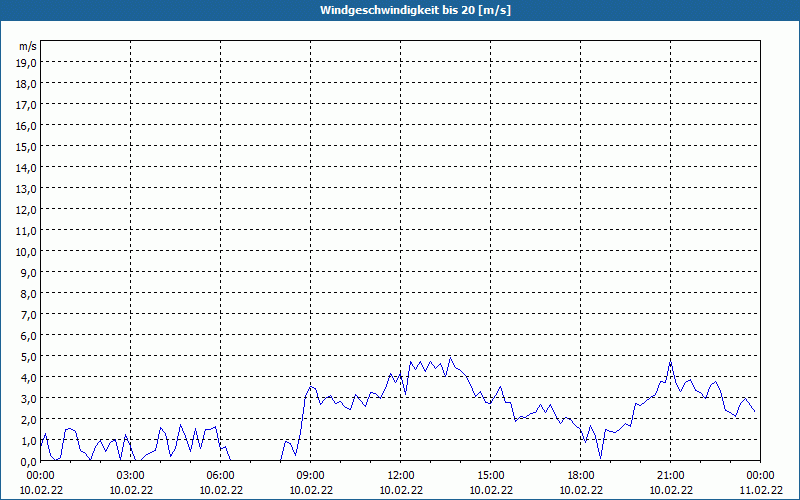800x500 pixels.
Task: Click the 10.02.22 date under 12:00
Action: (401, 490)
